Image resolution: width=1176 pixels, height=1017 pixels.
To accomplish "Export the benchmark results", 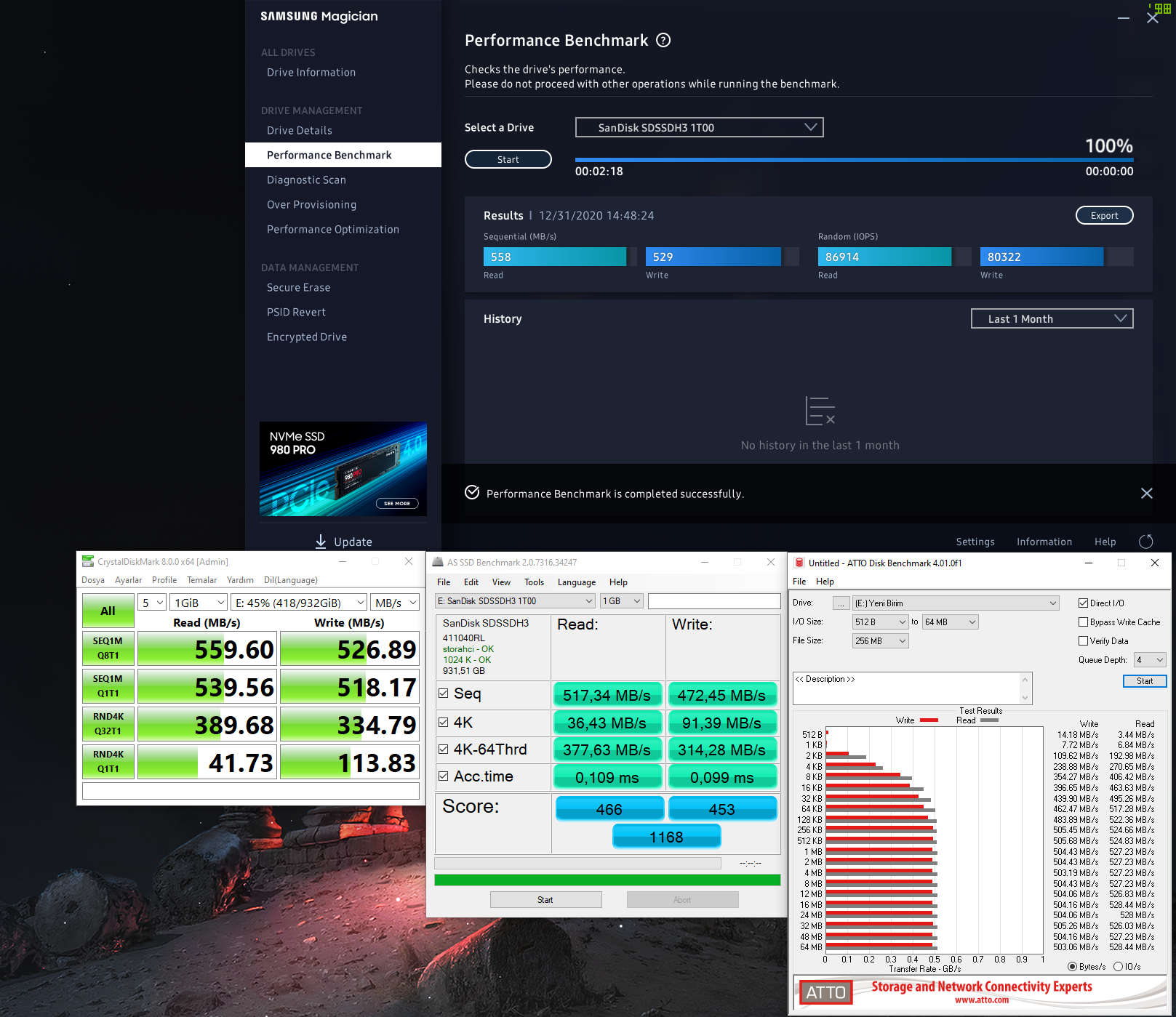I will point(1104,215).
